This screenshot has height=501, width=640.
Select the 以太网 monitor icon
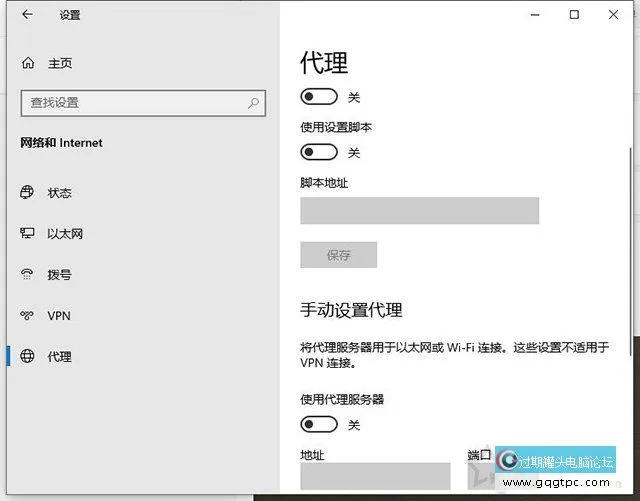pyautogui.click(x=27, y=233)
